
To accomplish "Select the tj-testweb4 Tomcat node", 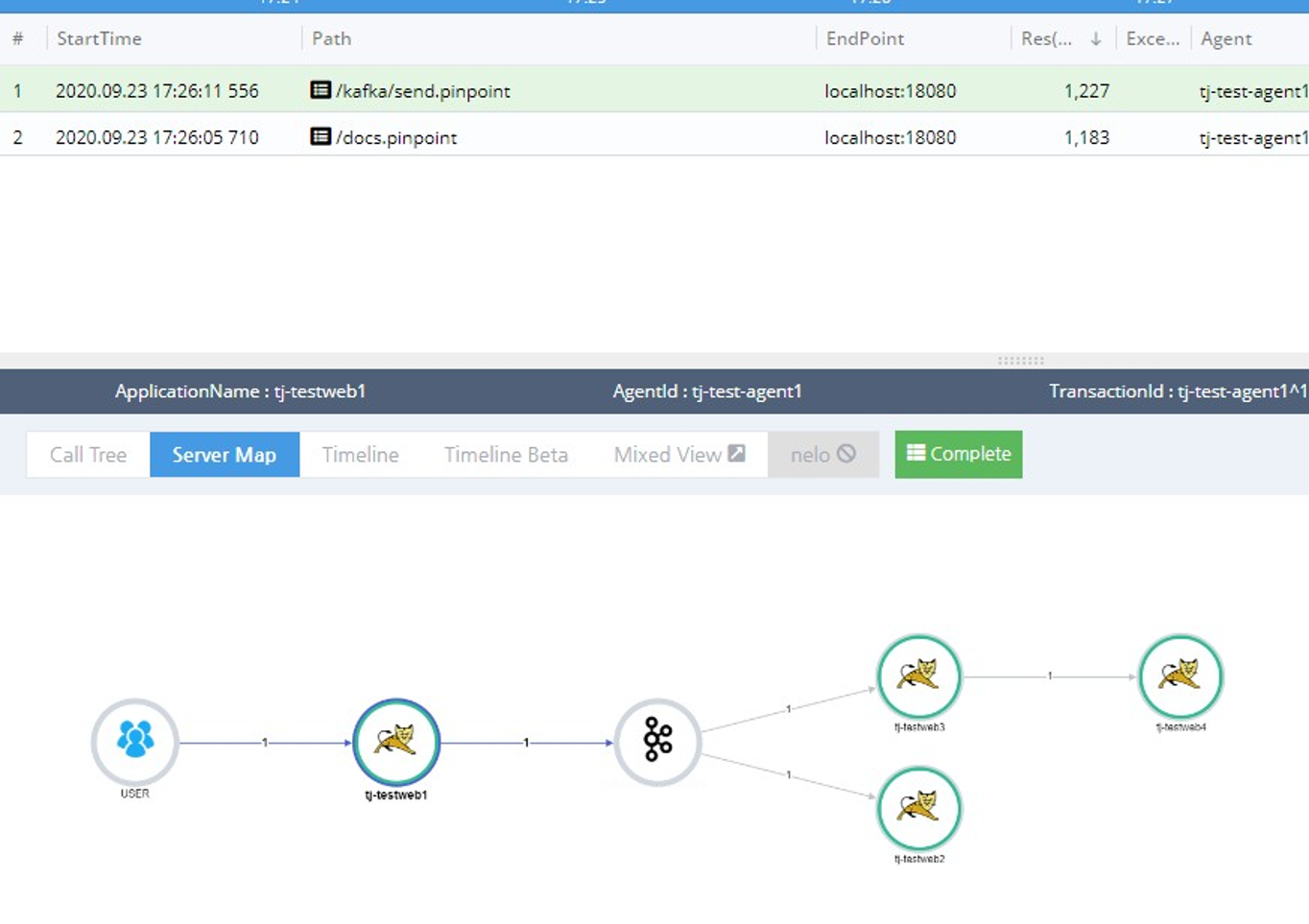I will click(x=1180, y=676).
